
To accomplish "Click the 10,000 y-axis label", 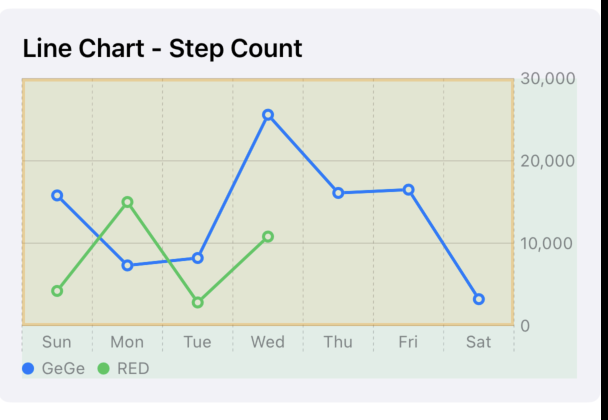I will click(x=547, y=244).
